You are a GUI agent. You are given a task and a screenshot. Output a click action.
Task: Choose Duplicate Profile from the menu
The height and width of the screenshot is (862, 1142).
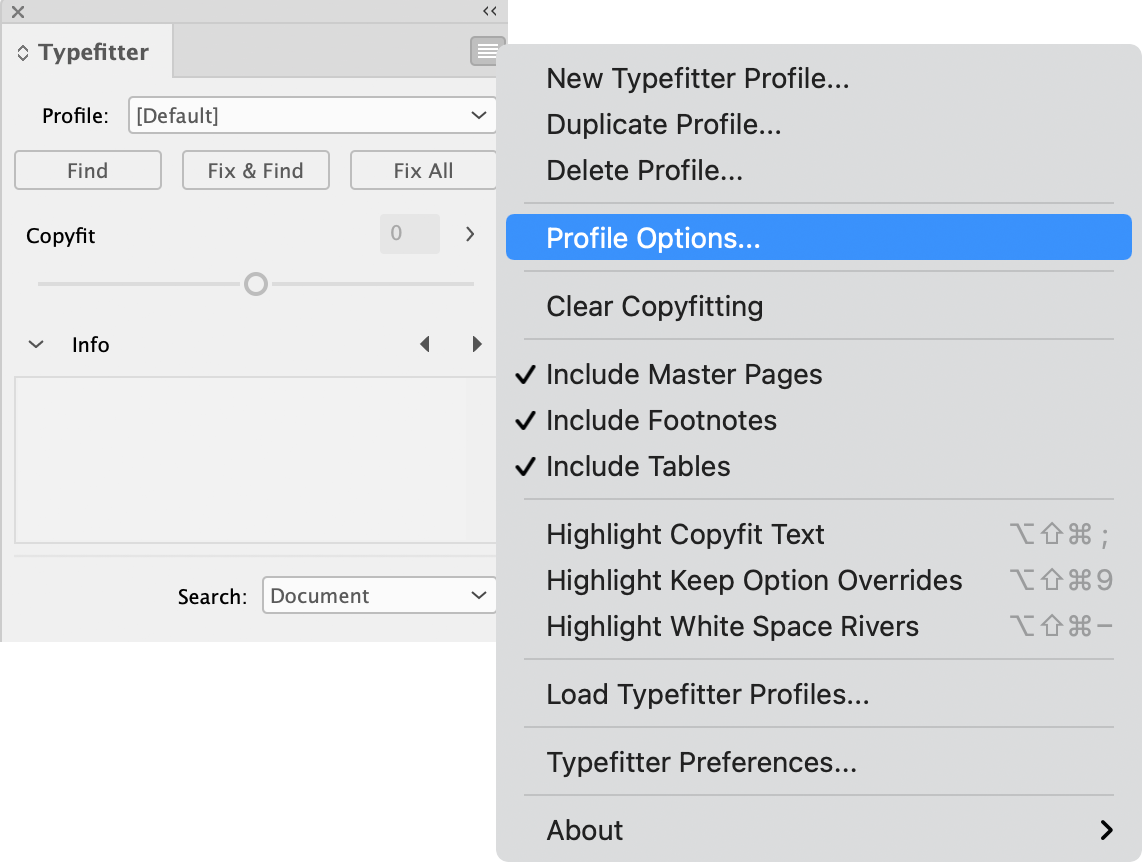(819, 124)
